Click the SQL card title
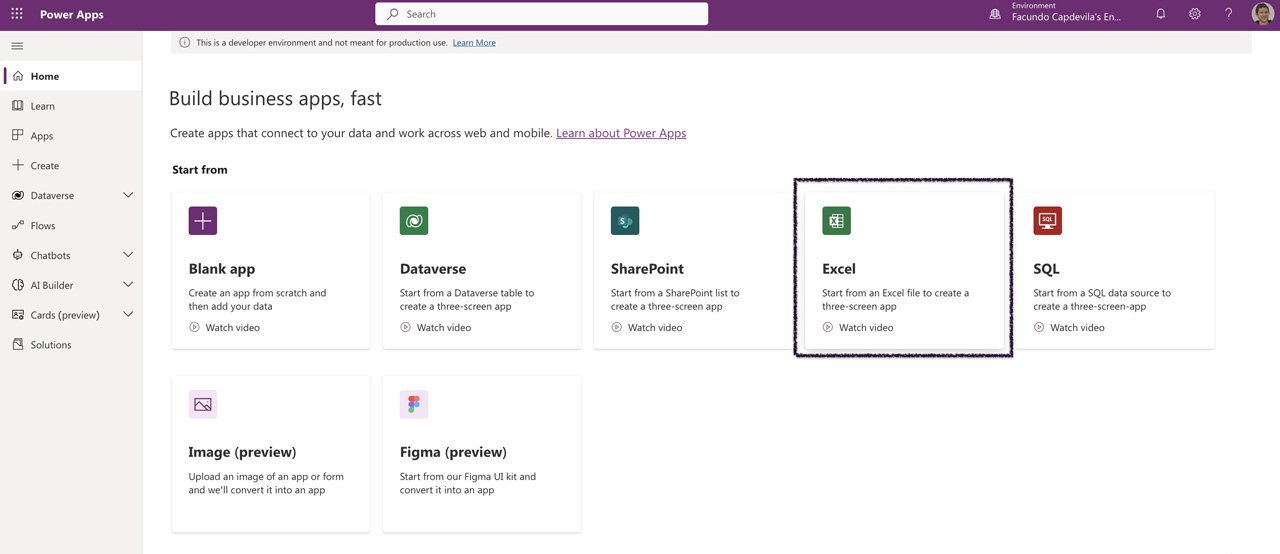Viewport: 1280px width, 554px height. (x=1047, y=269)
